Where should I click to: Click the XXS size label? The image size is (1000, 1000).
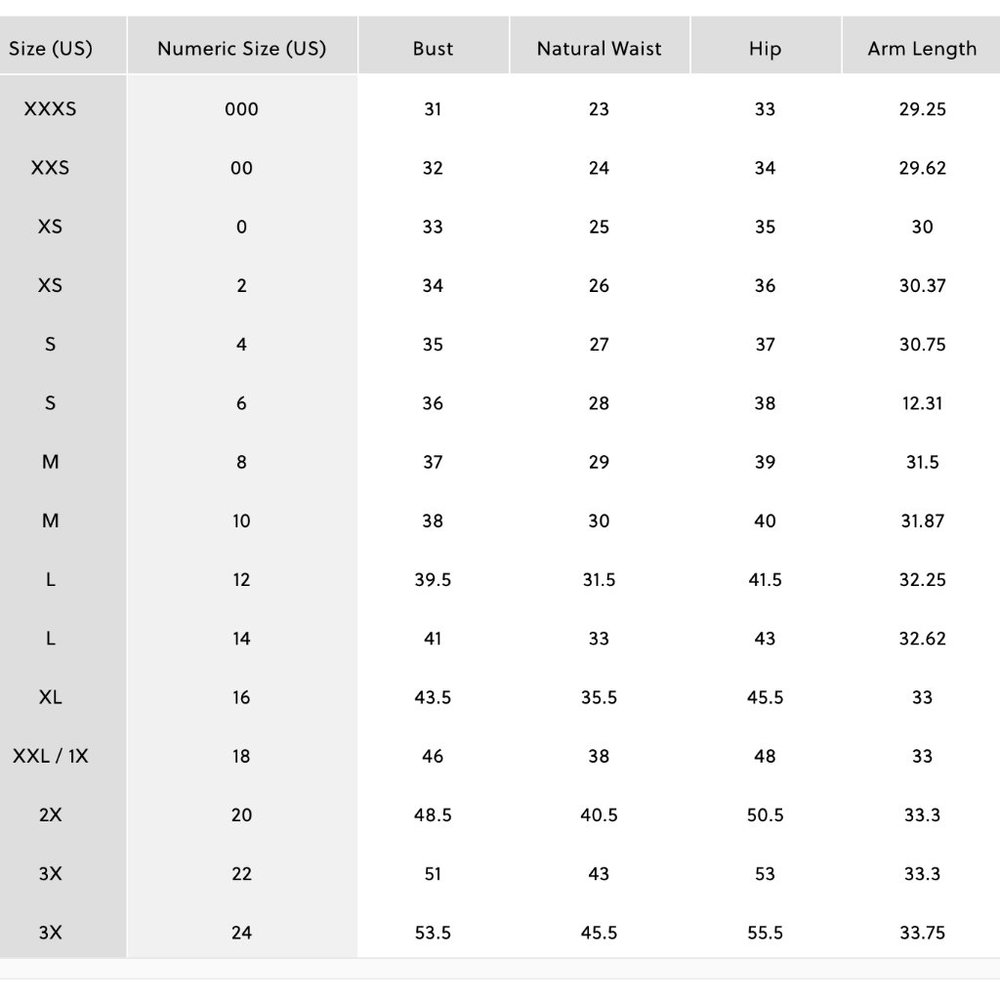tap(50, 168)
